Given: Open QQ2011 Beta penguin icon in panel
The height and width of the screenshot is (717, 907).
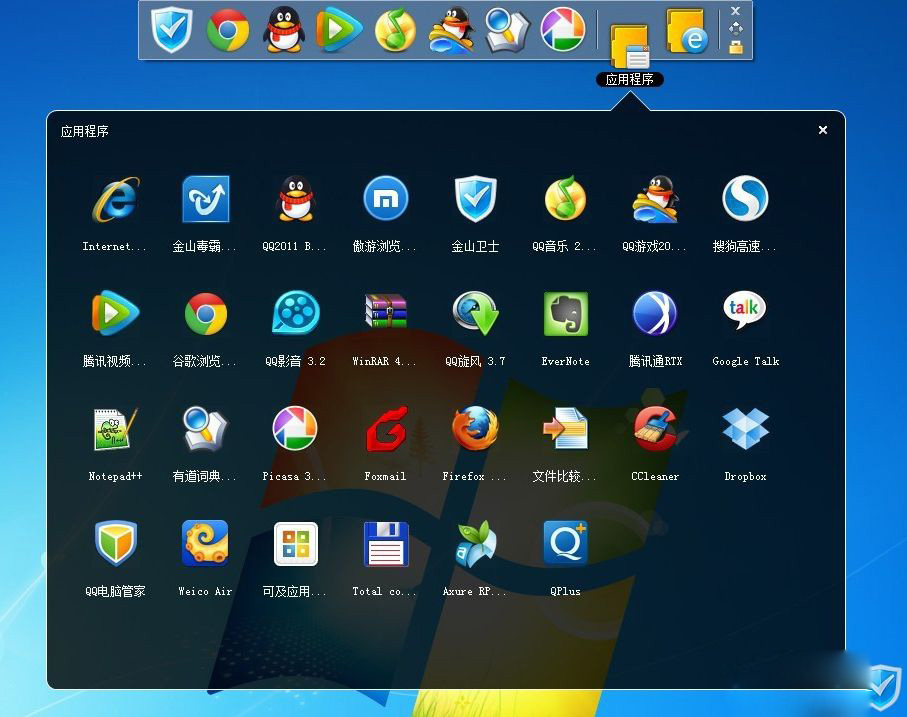Looking at the screenshot, I should point(296,199).
